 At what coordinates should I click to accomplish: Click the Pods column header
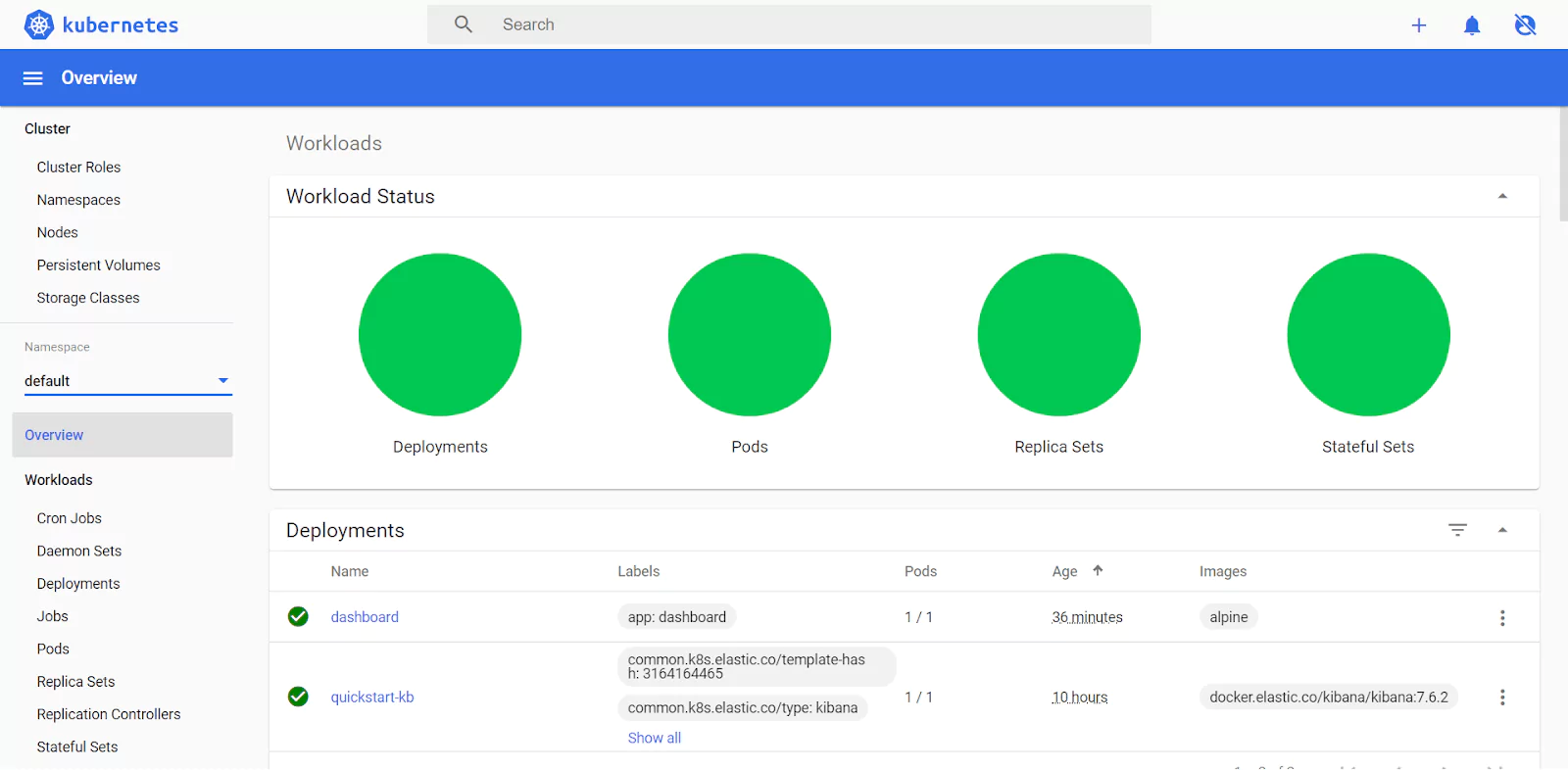[920, 571]
